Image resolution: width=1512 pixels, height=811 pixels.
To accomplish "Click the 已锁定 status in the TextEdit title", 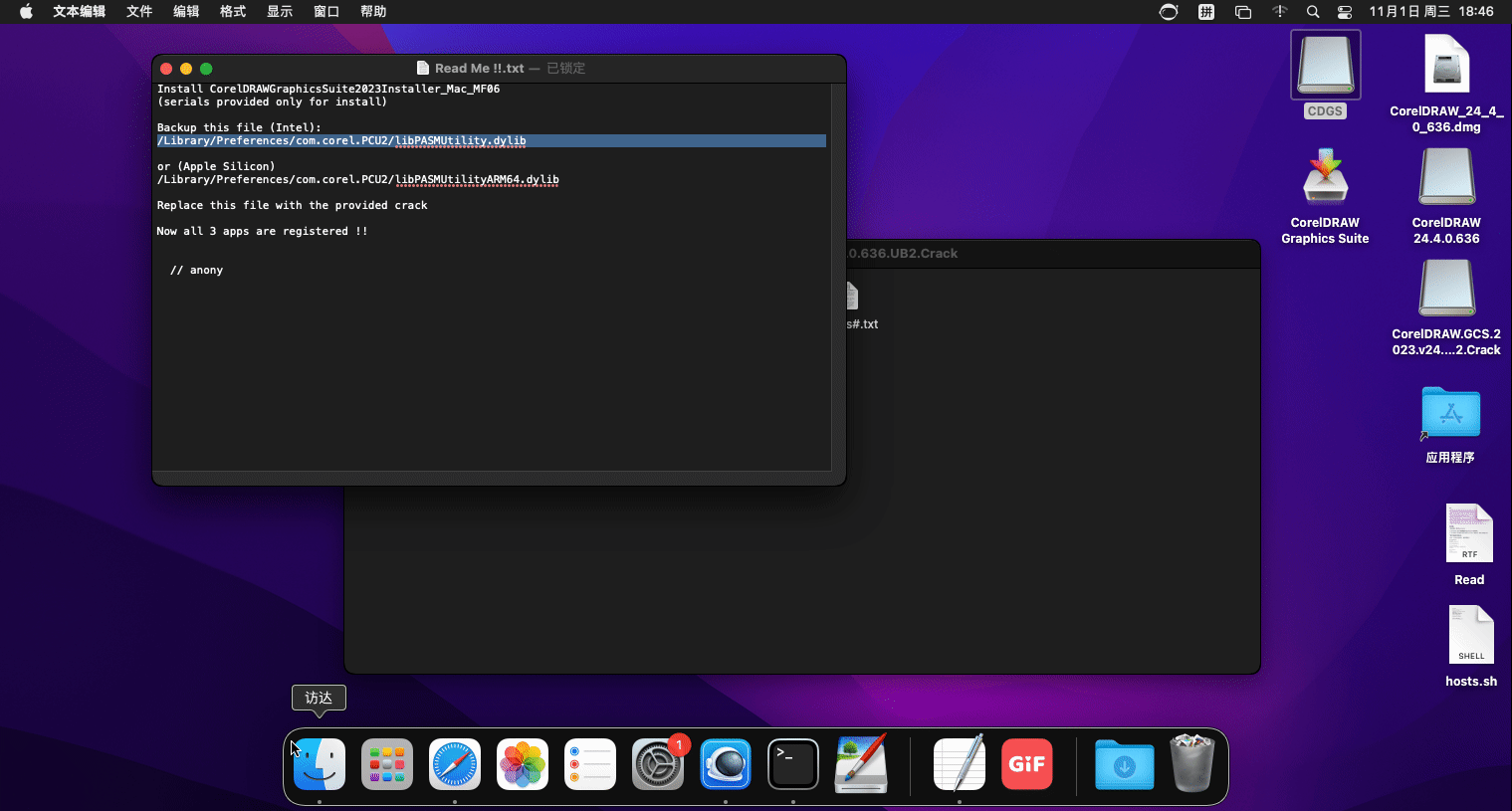I will point(565,69).
